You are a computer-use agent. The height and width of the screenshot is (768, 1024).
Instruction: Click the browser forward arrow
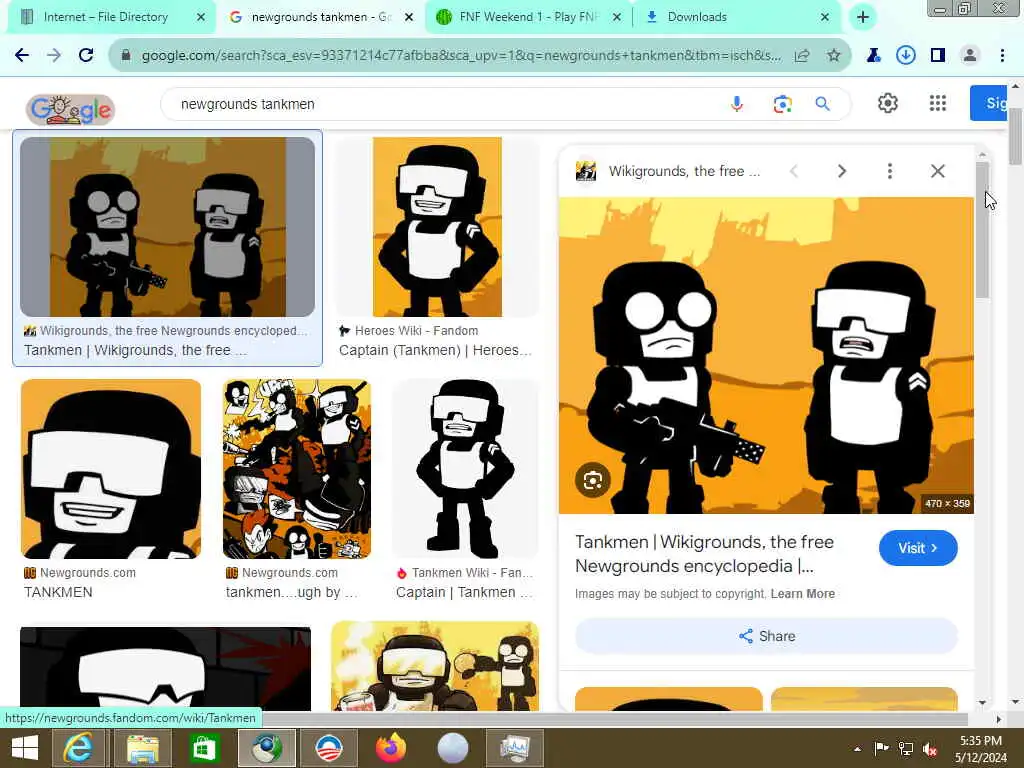tap(54, 56)
